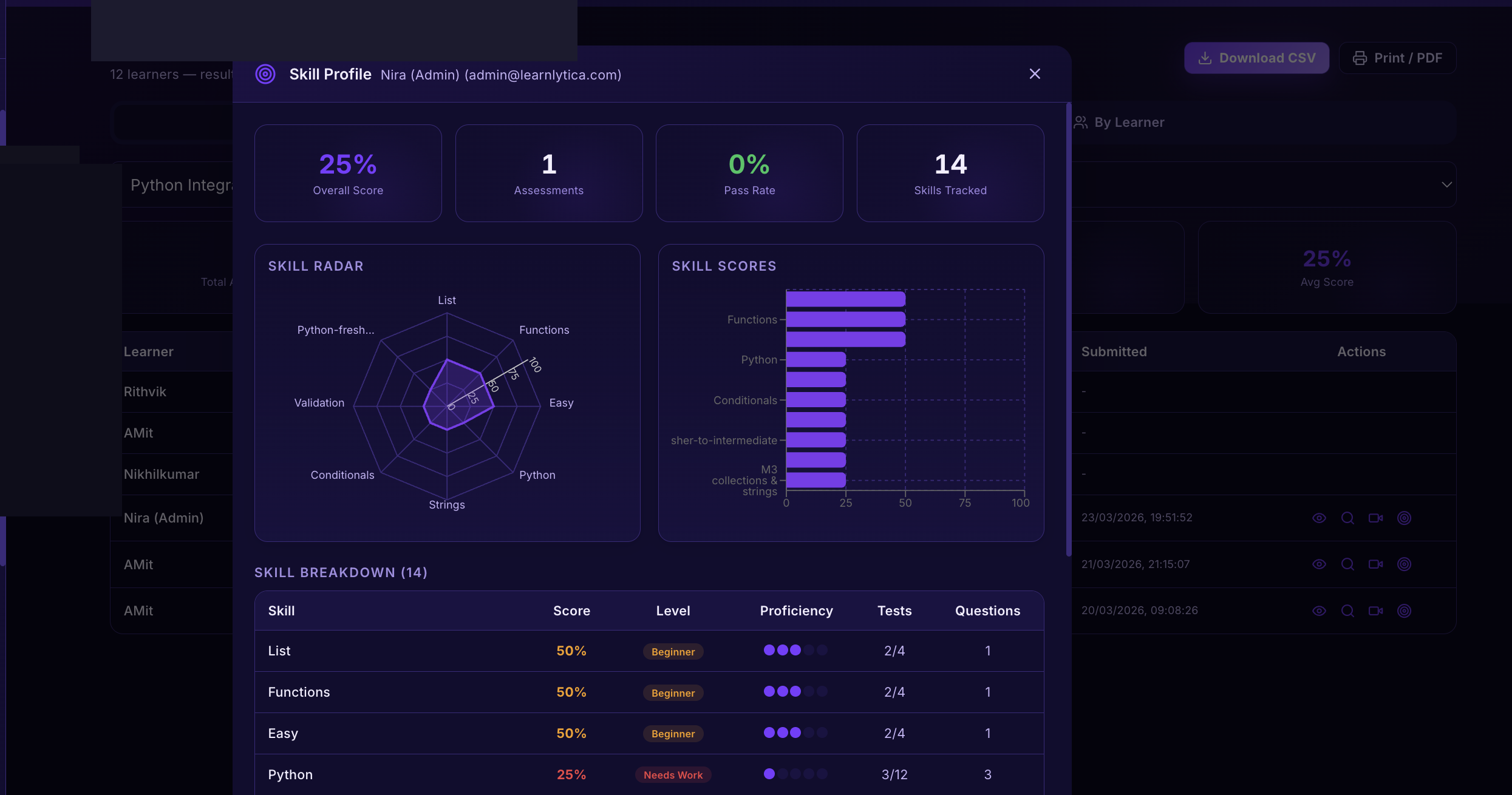
Task: Inspect the 23/03/2026 submission with magnifier icon
Action: (x=1347, y=518)
